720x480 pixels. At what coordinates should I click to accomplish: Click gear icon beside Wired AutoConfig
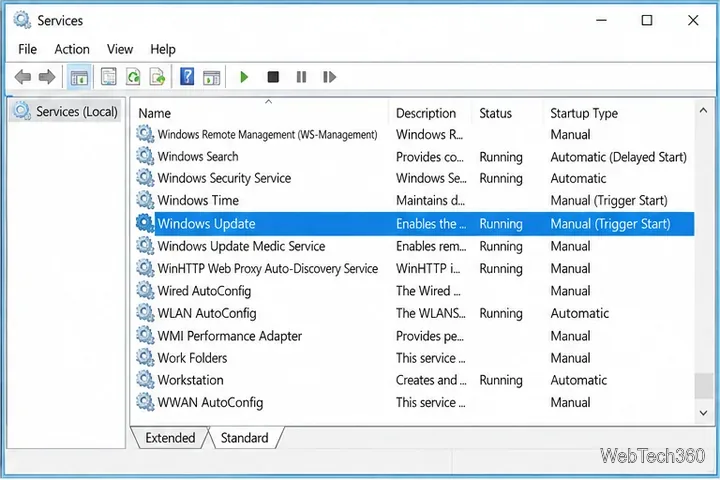[x=145, y=290]
